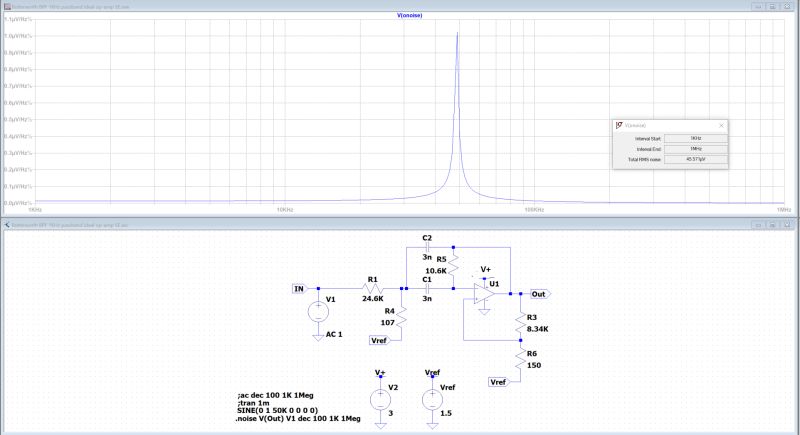Click the 10.6K value of R5

[436, 271]
